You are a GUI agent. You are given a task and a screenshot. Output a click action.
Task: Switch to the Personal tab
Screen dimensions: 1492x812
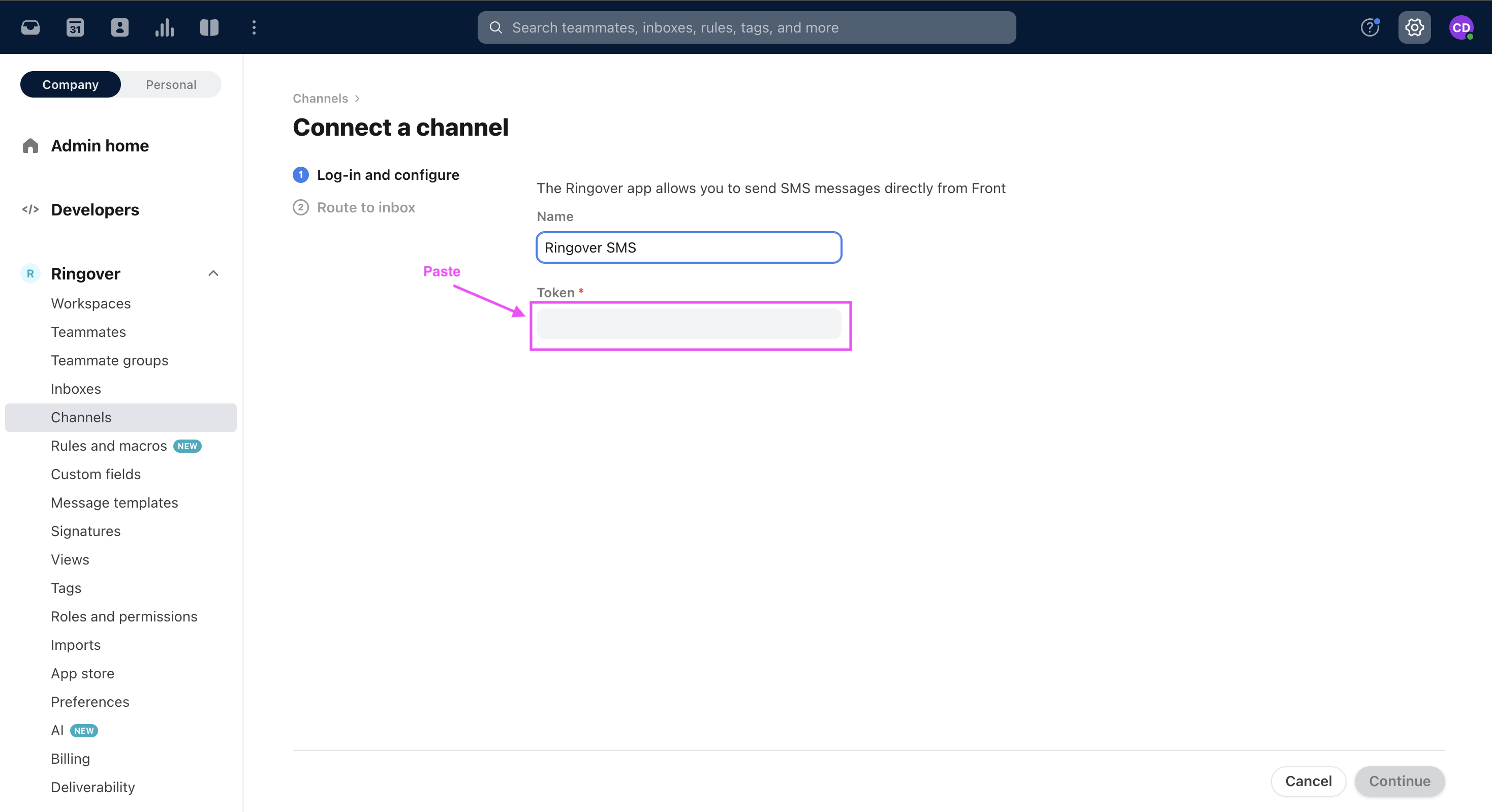pyautogui.click(x=171, y=84)
